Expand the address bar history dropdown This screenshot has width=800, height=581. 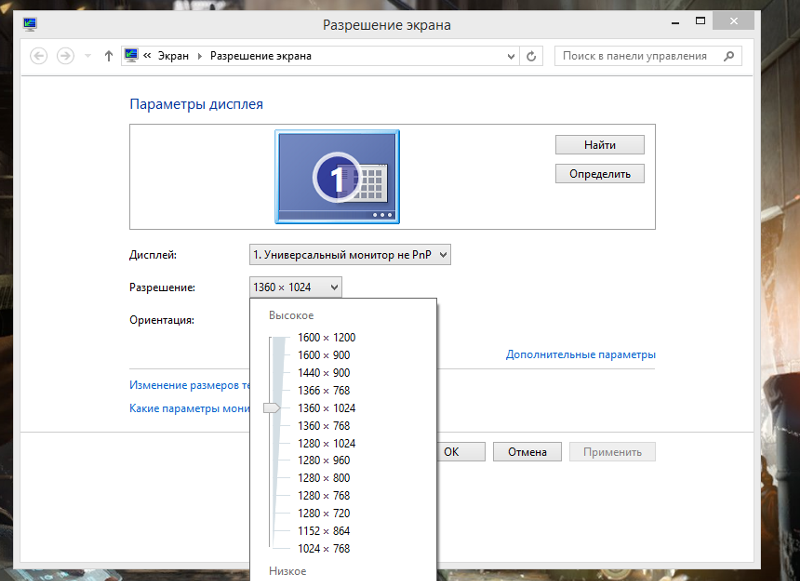pos(511,56)
